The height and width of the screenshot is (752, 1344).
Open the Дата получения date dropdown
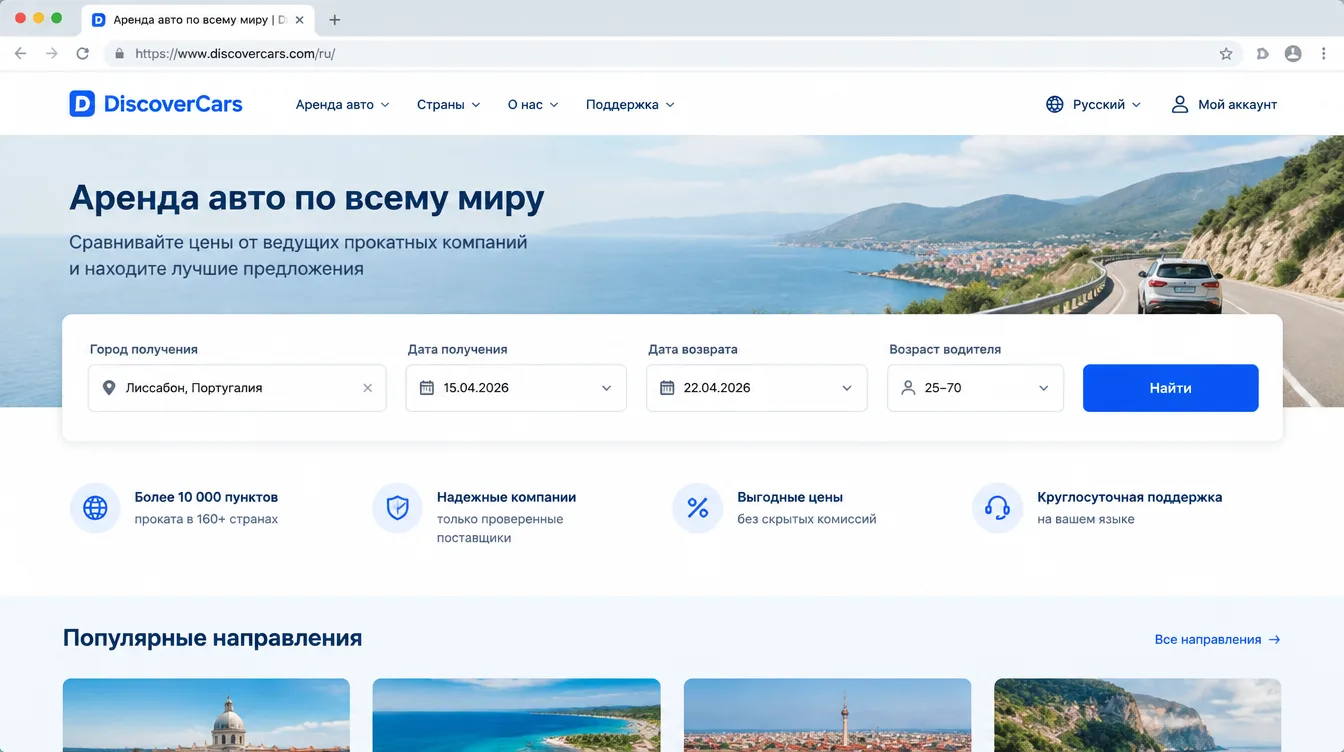pos(516,388)
